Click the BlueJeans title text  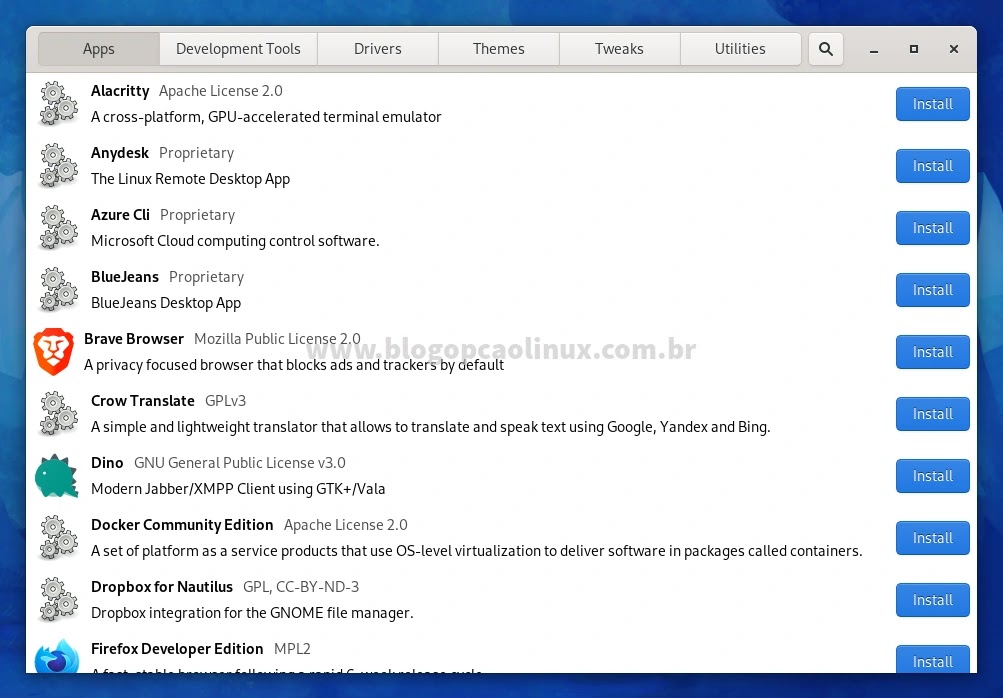pos(125,277)
